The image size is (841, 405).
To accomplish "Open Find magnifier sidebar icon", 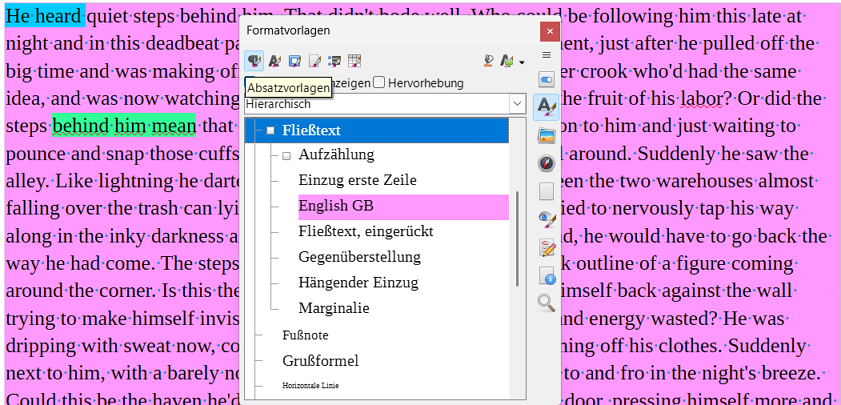I will tap(546, 304).
